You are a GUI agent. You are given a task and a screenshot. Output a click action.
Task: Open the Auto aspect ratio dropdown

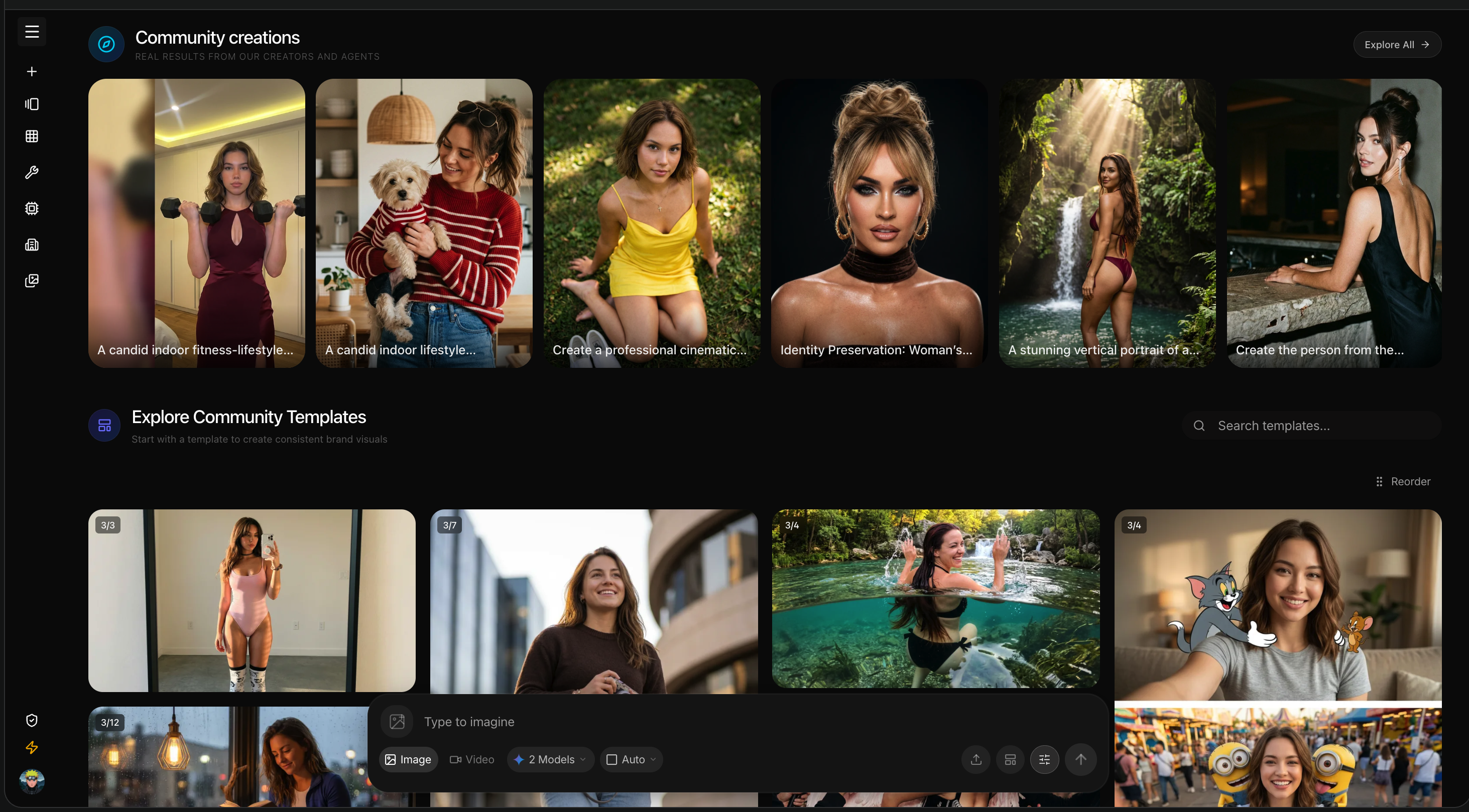pyautogui.click(x=631, y=759)
